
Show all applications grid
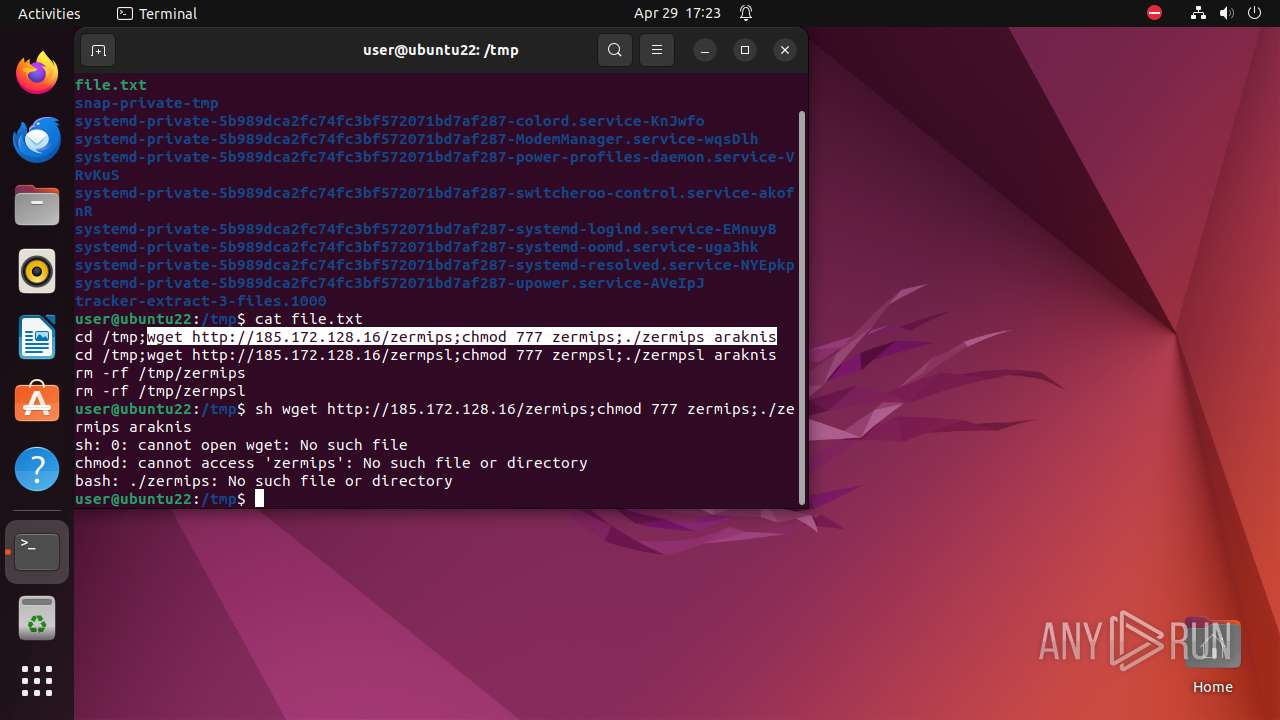(x=37, y=681)
